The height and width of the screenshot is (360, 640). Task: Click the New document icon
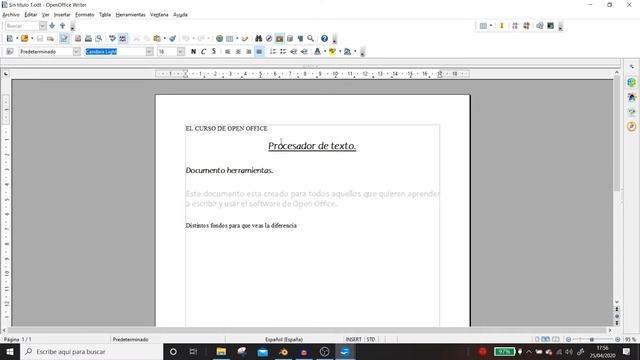(9, 38)
